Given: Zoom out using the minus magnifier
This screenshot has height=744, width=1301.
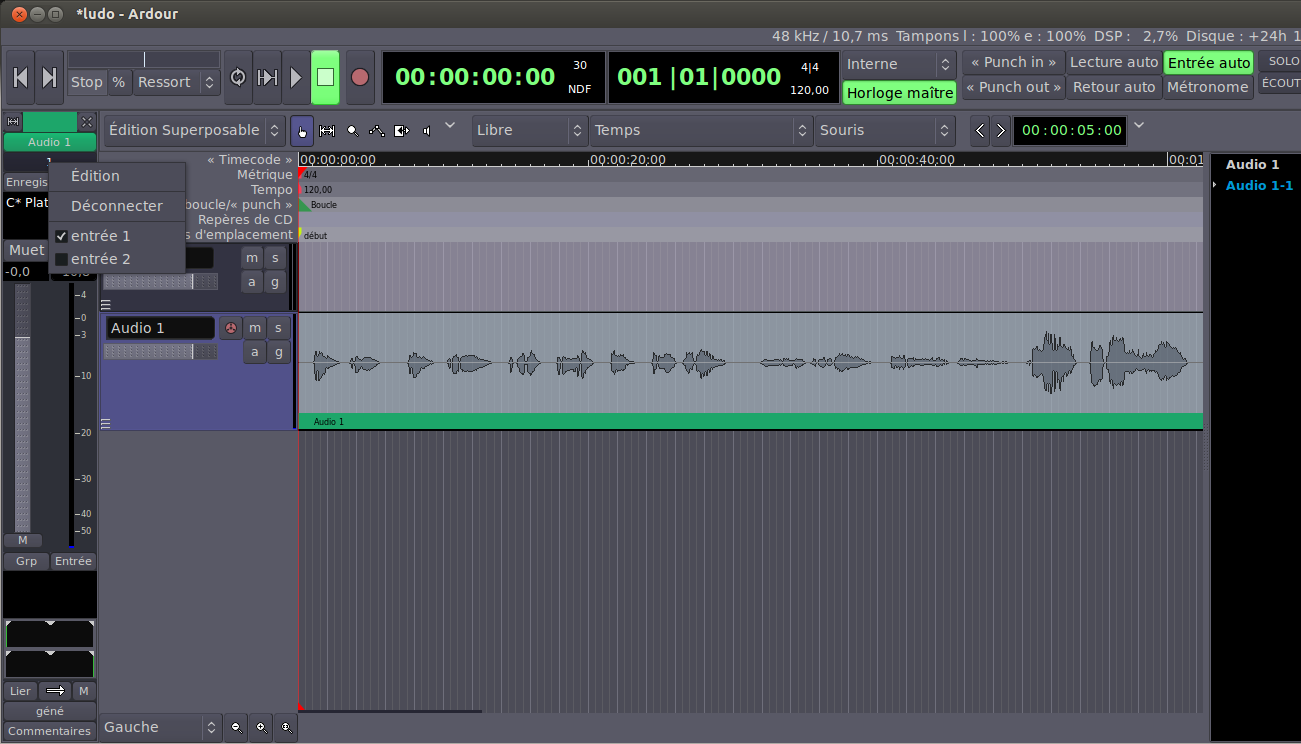Looking at the screenshot, I should tap(237, 727).
